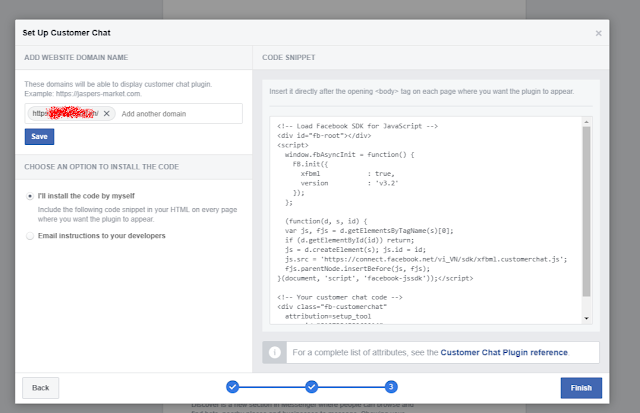Select Email instructions to your developers
Viewport: 640px width, 413px height.
pos(30,236)
